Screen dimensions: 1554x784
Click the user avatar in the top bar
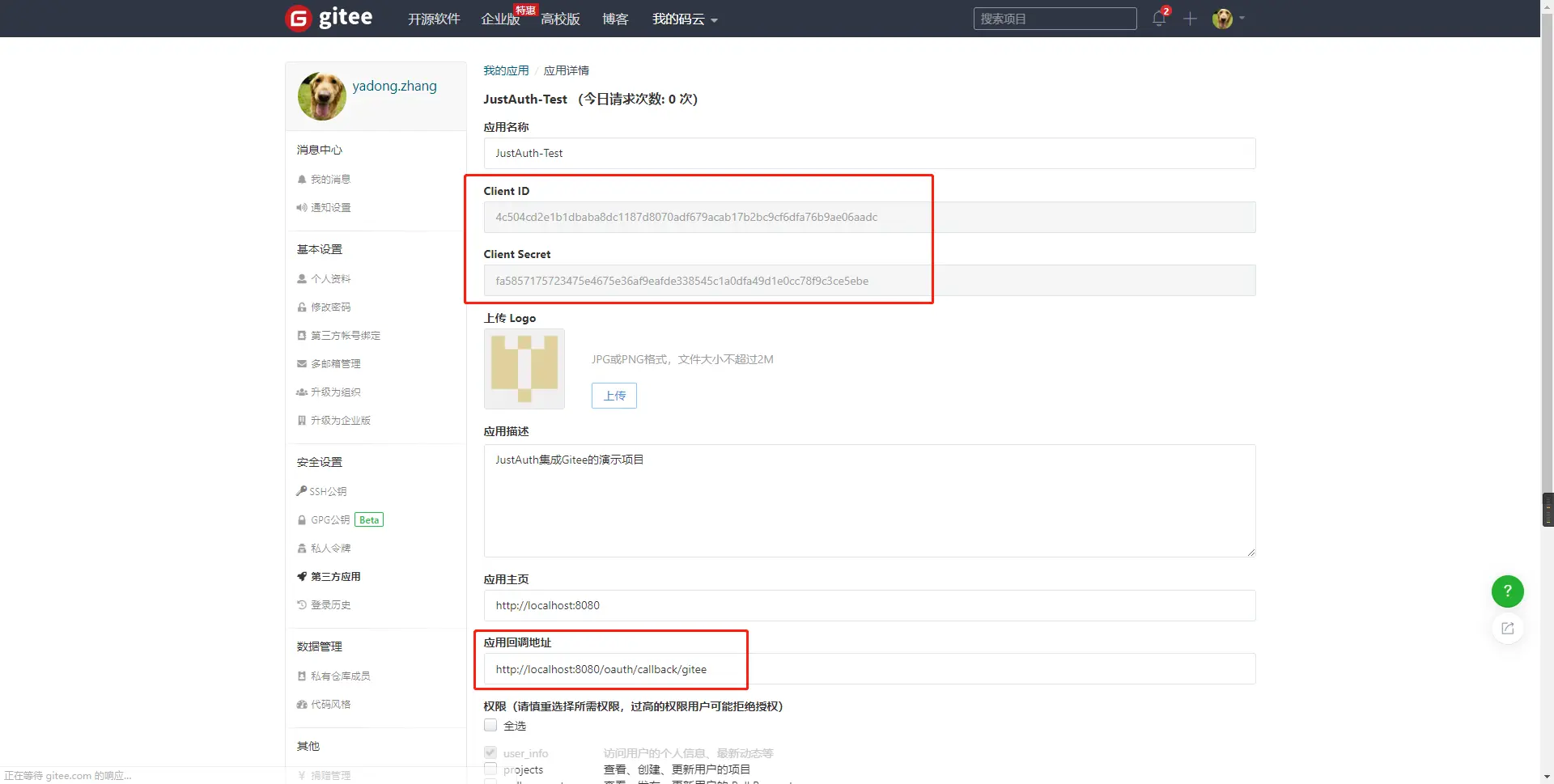pos(1222,19)
